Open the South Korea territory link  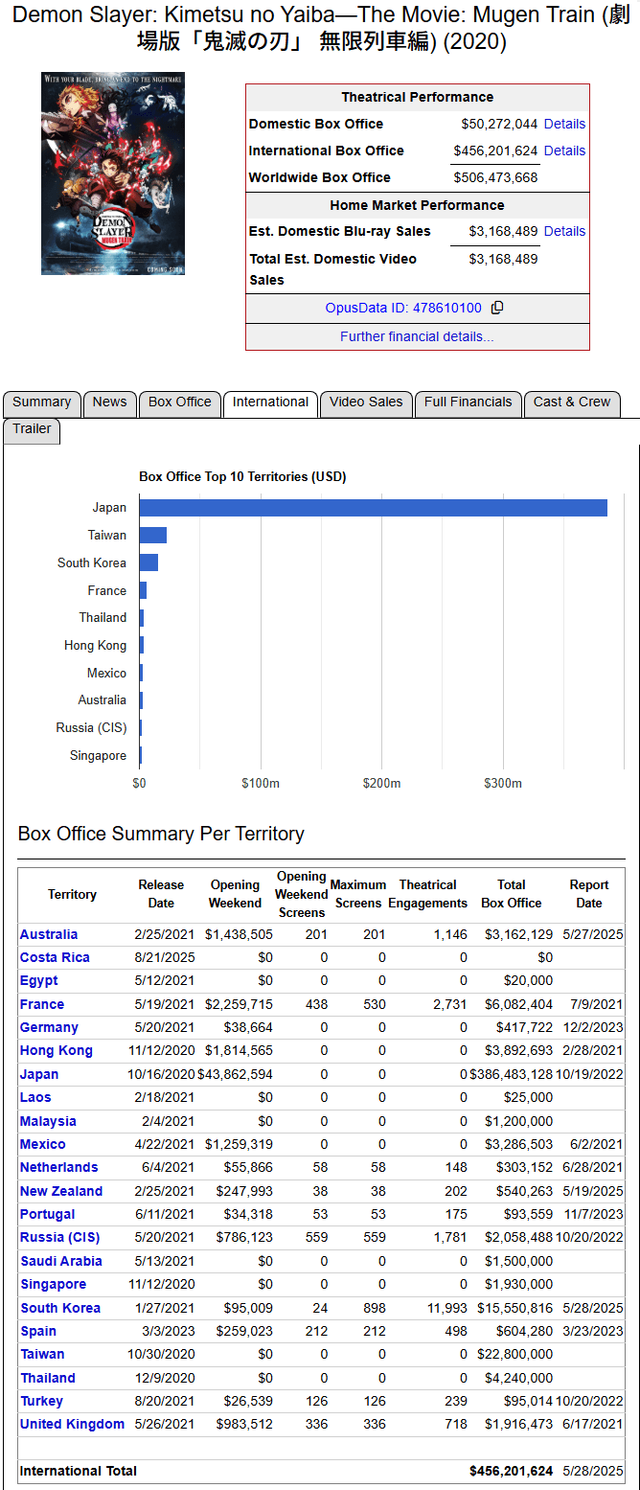click(60, 1308)
